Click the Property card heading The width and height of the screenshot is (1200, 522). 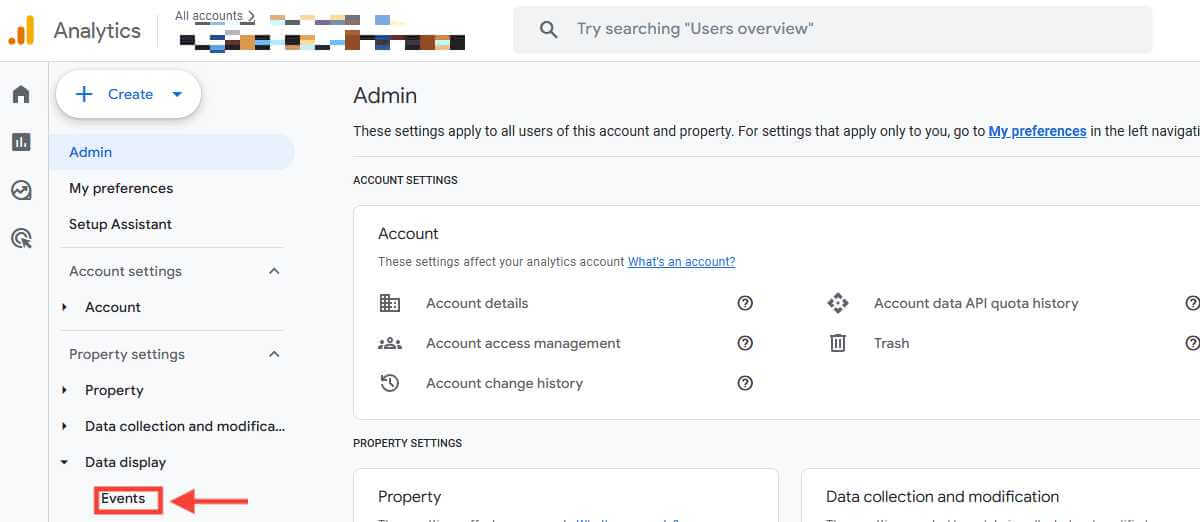click(x=409, y=496)
